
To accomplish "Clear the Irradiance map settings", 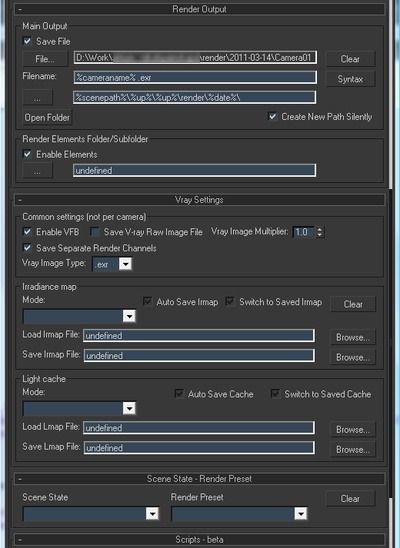I will (353, 304).
